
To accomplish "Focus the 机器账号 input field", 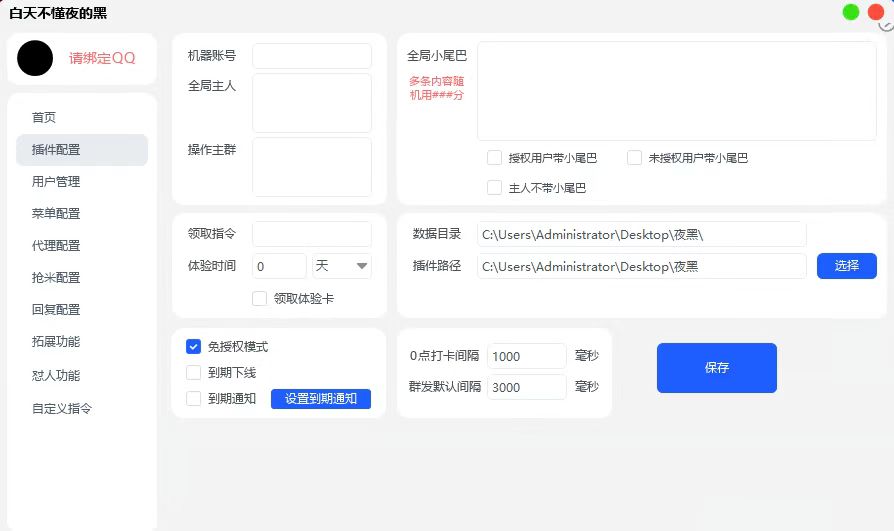I will click(x=311, y=56).
